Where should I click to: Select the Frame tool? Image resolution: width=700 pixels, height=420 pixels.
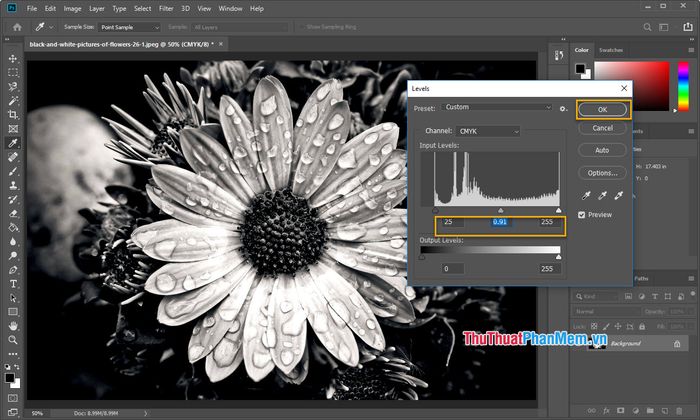pyautogui.click(x=13, y=129)
